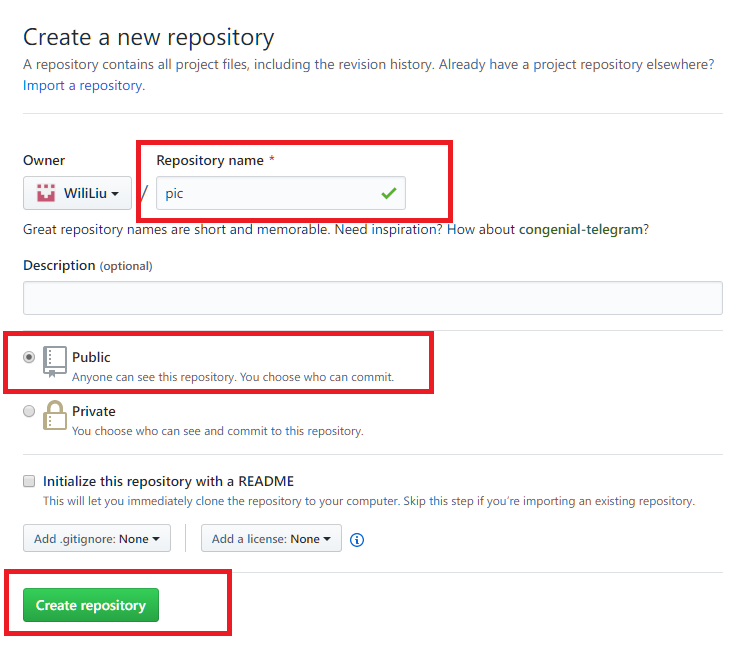Click the Create repository button
Viewport: 744px width, 649px height.
[91, 605]
